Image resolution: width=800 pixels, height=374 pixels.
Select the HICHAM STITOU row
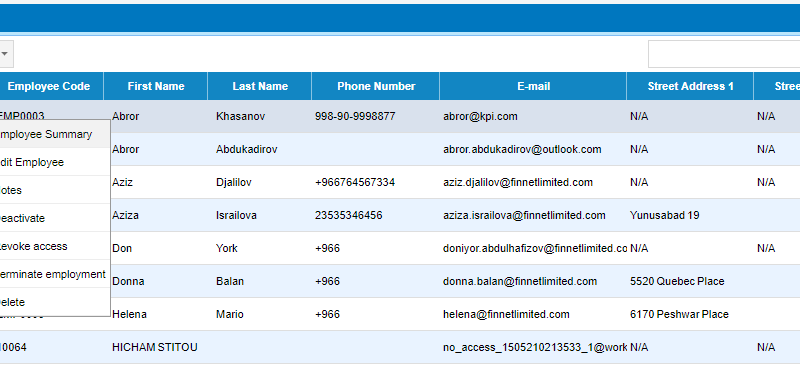(400, 347)
